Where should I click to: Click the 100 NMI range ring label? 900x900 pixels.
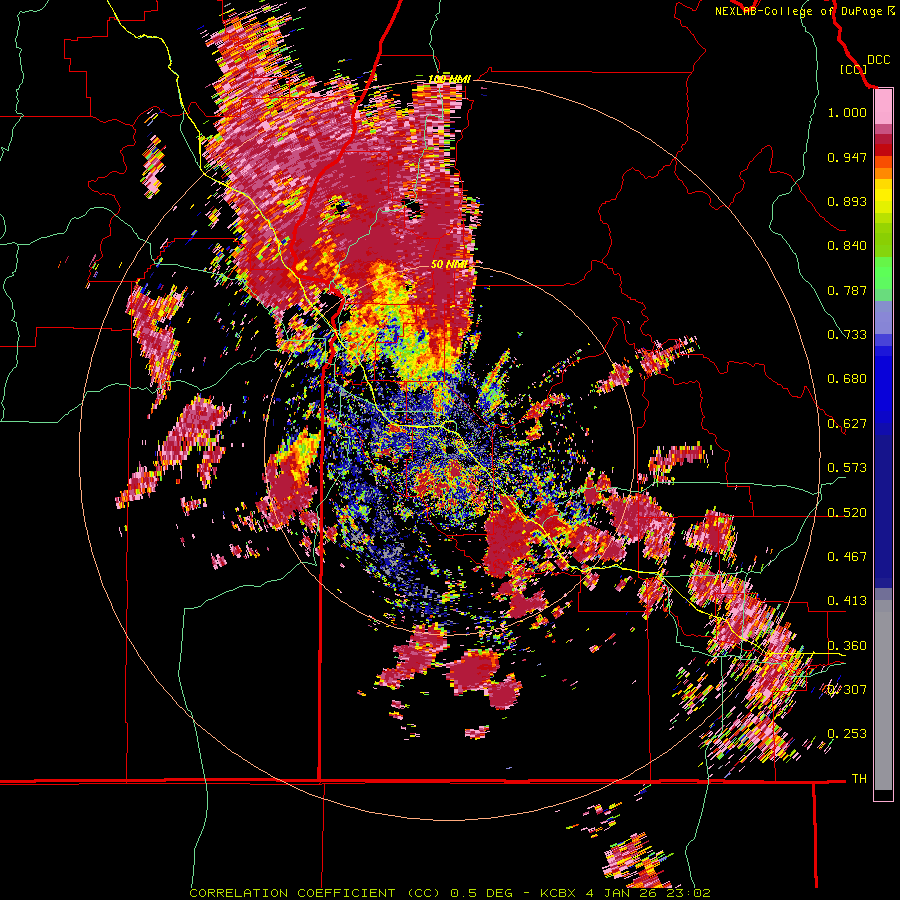pos(449,79)
